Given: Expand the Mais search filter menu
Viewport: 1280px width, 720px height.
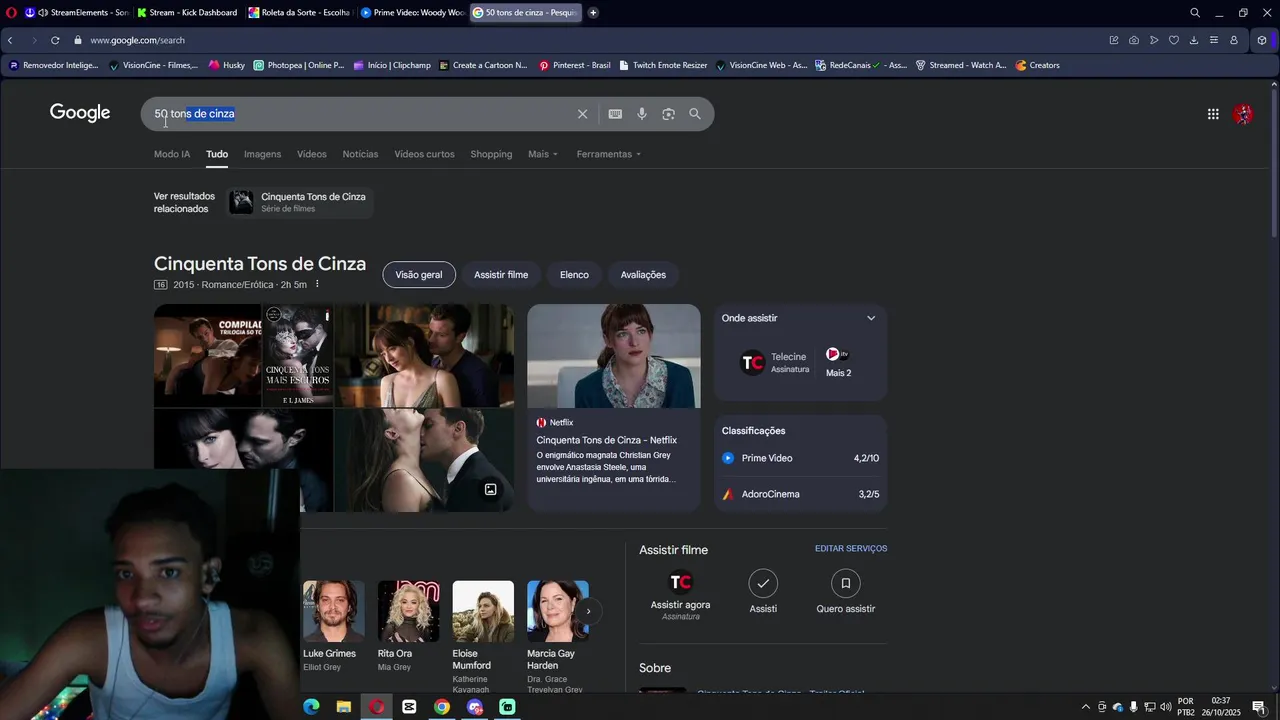Looking at the screenshot, I should [x=543, y=154].
